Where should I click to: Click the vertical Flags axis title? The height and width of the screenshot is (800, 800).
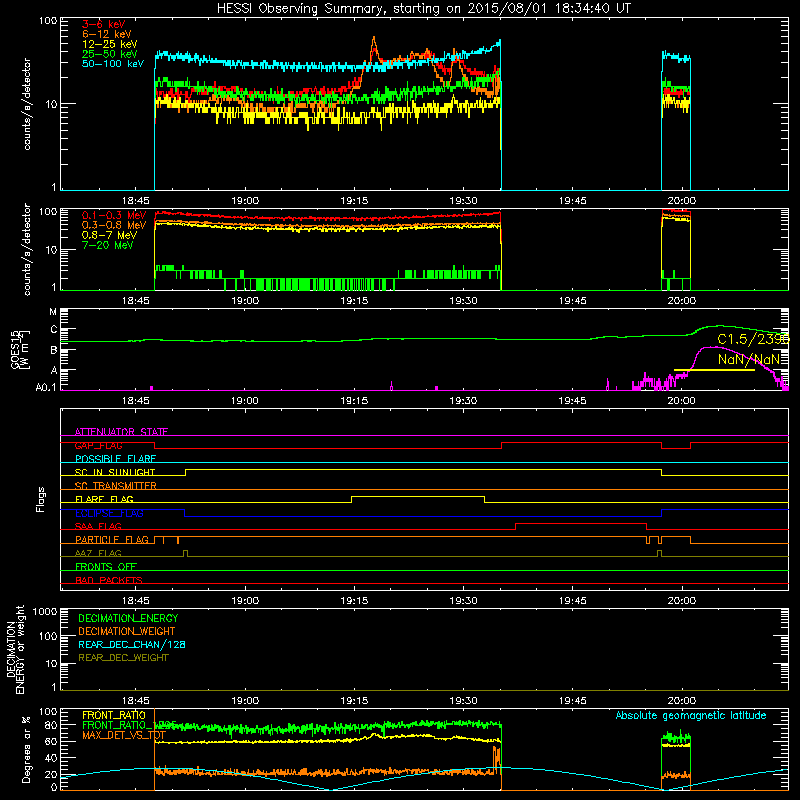tap(41, 499)
